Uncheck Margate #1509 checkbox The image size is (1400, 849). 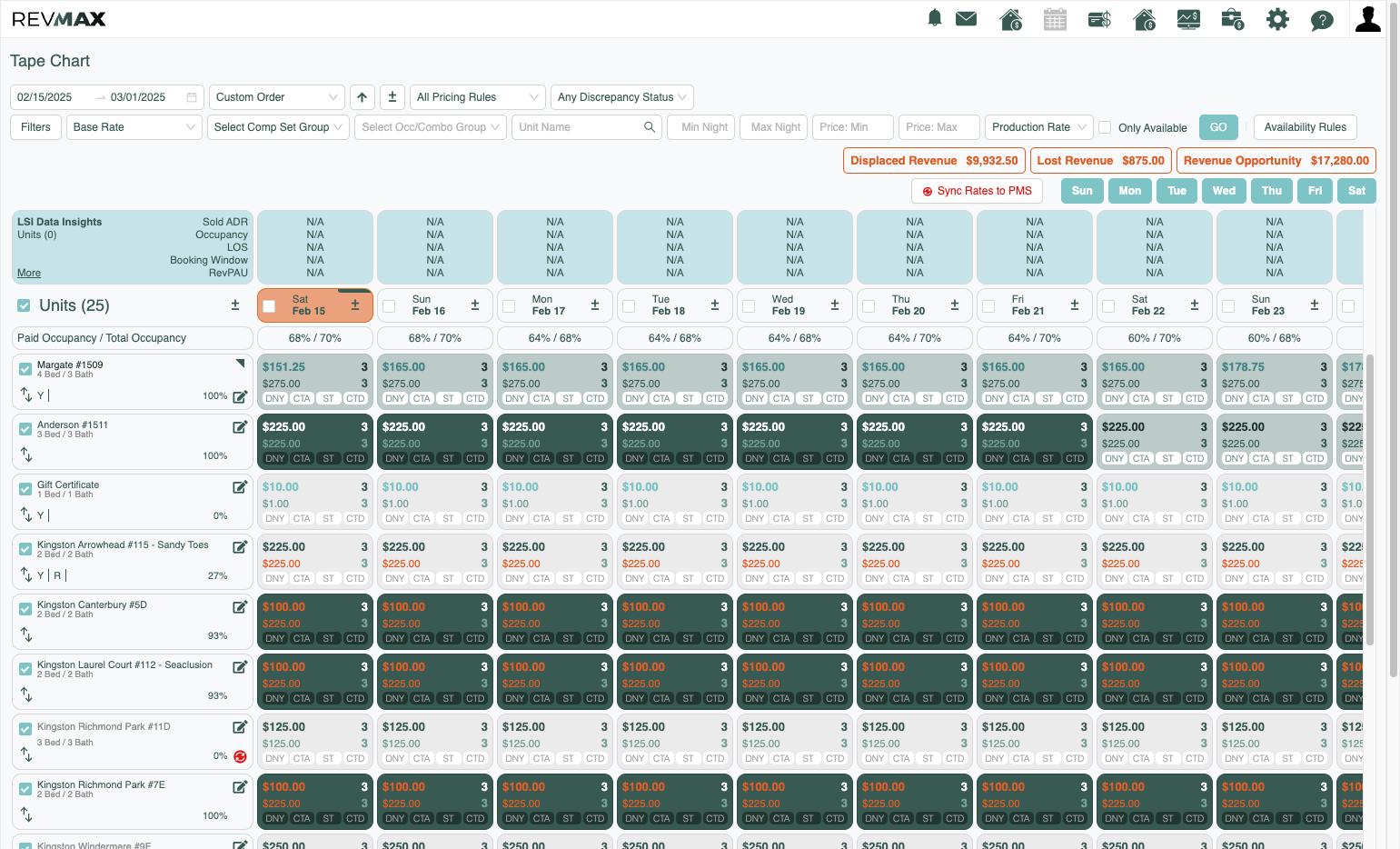coord(25,369)
